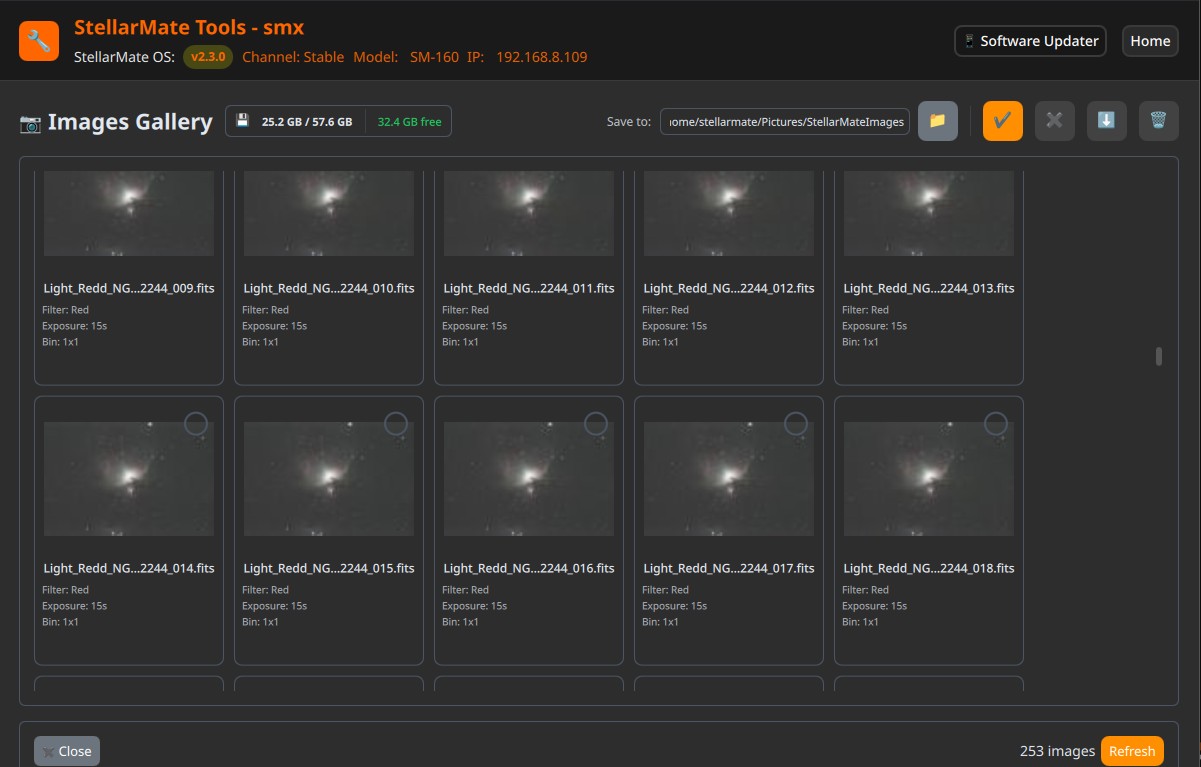The height and width of the screenshot is (767, 1201).
Task: Open thumbnail of Light_Redd_NG...2244_011.fits
Action: pos(529,213)
